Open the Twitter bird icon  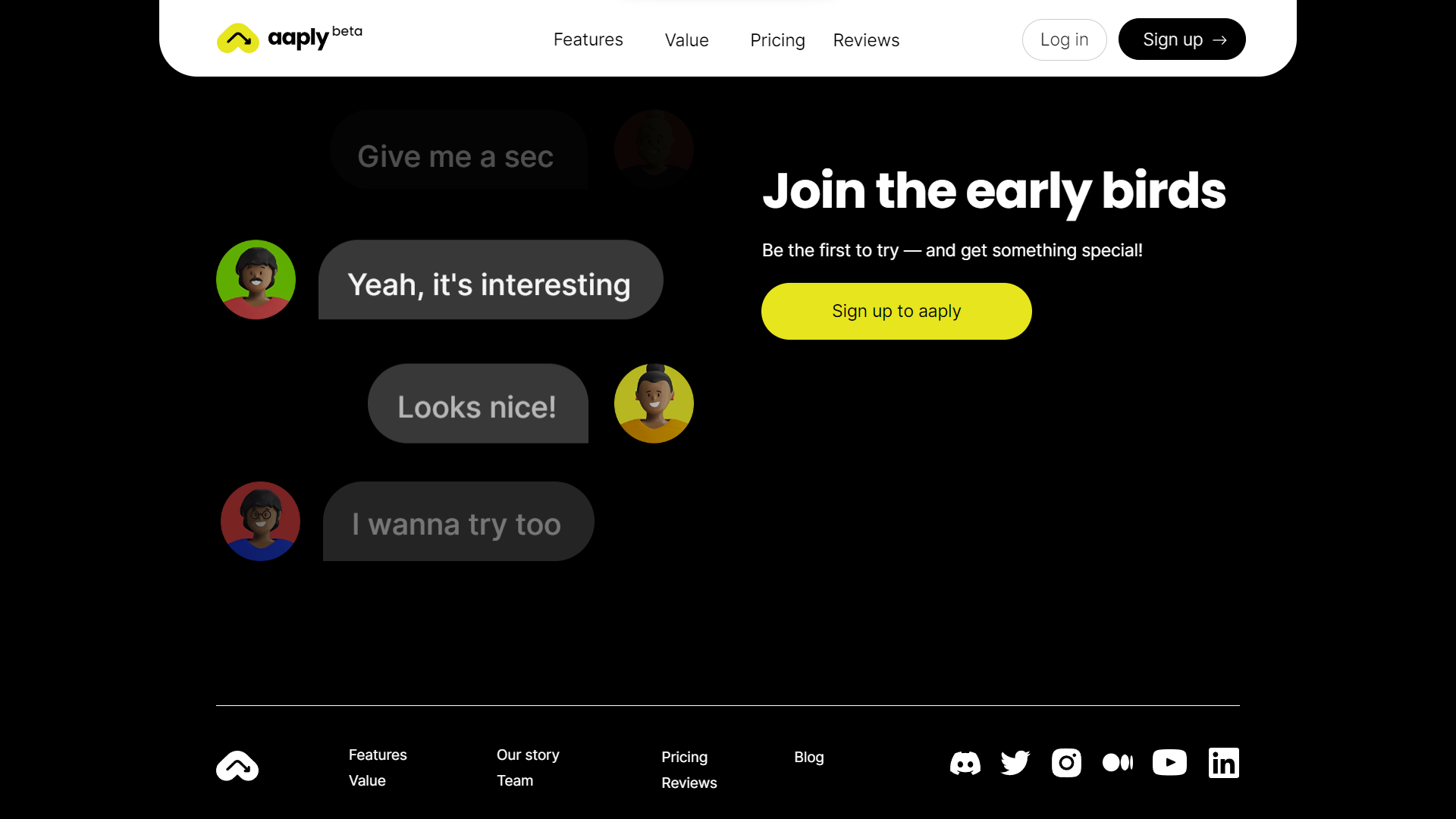click(x=1015, y=763)
